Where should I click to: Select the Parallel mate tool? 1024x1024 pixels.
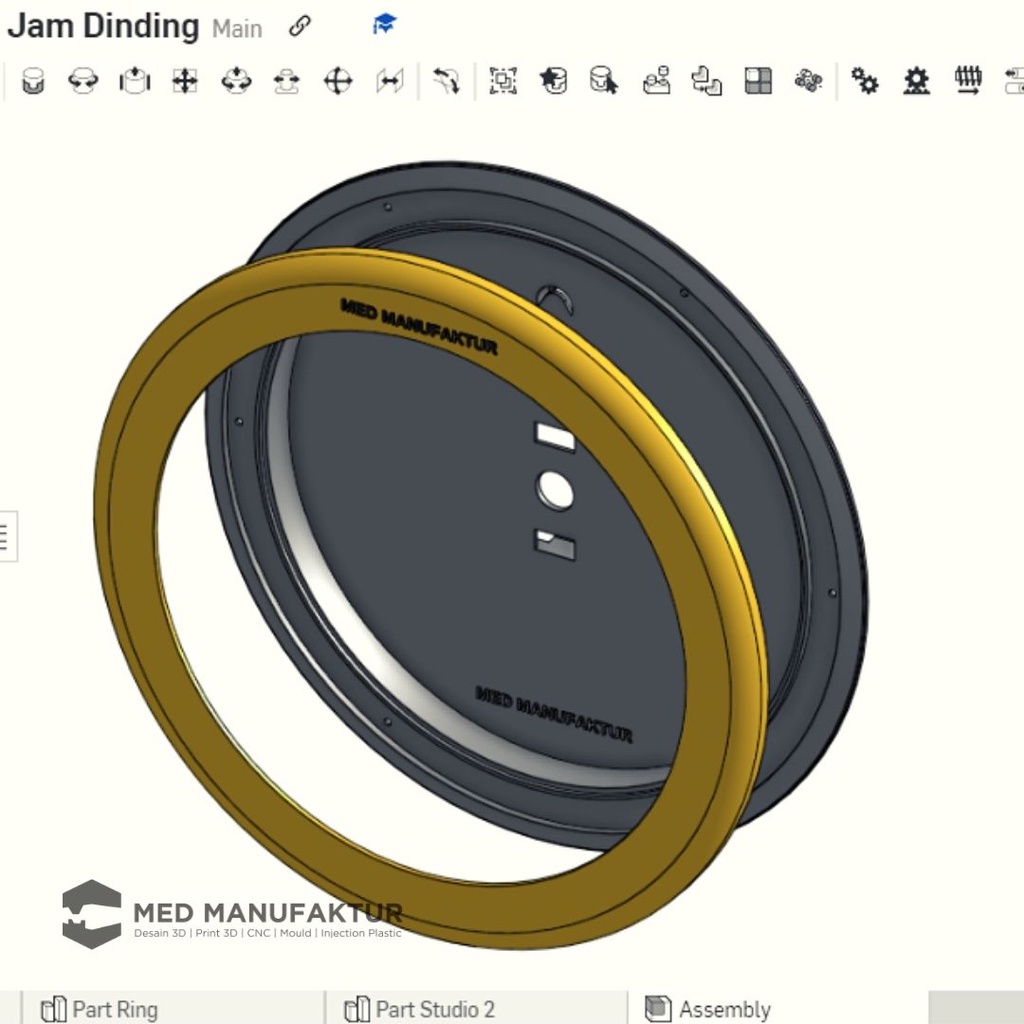pos(390,82)
